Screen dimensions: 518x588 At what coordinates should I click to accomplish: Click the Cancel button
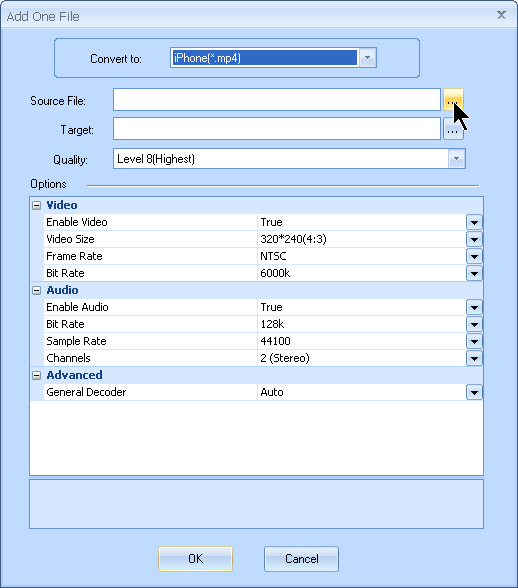click(x=302, y=559)
